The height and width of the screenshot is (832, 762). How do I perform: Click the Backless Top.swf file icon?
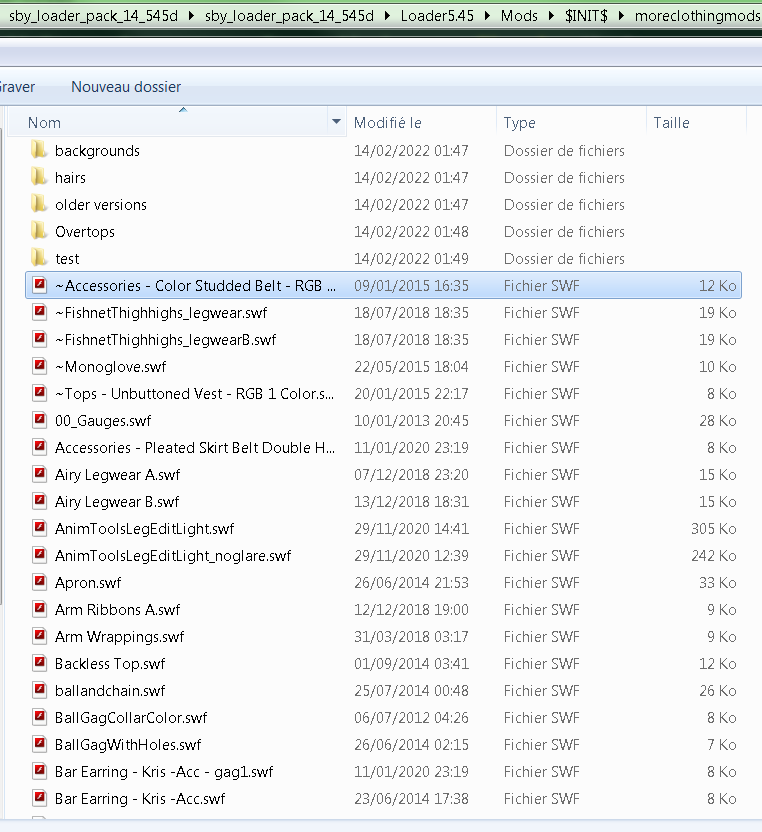coord(39,664)
